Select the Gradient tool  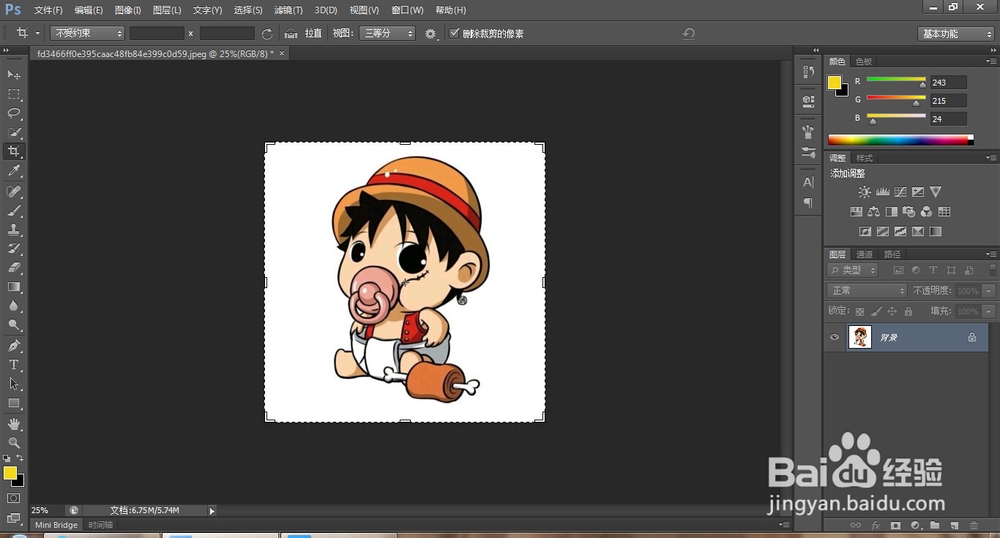[x=13, y=287]
